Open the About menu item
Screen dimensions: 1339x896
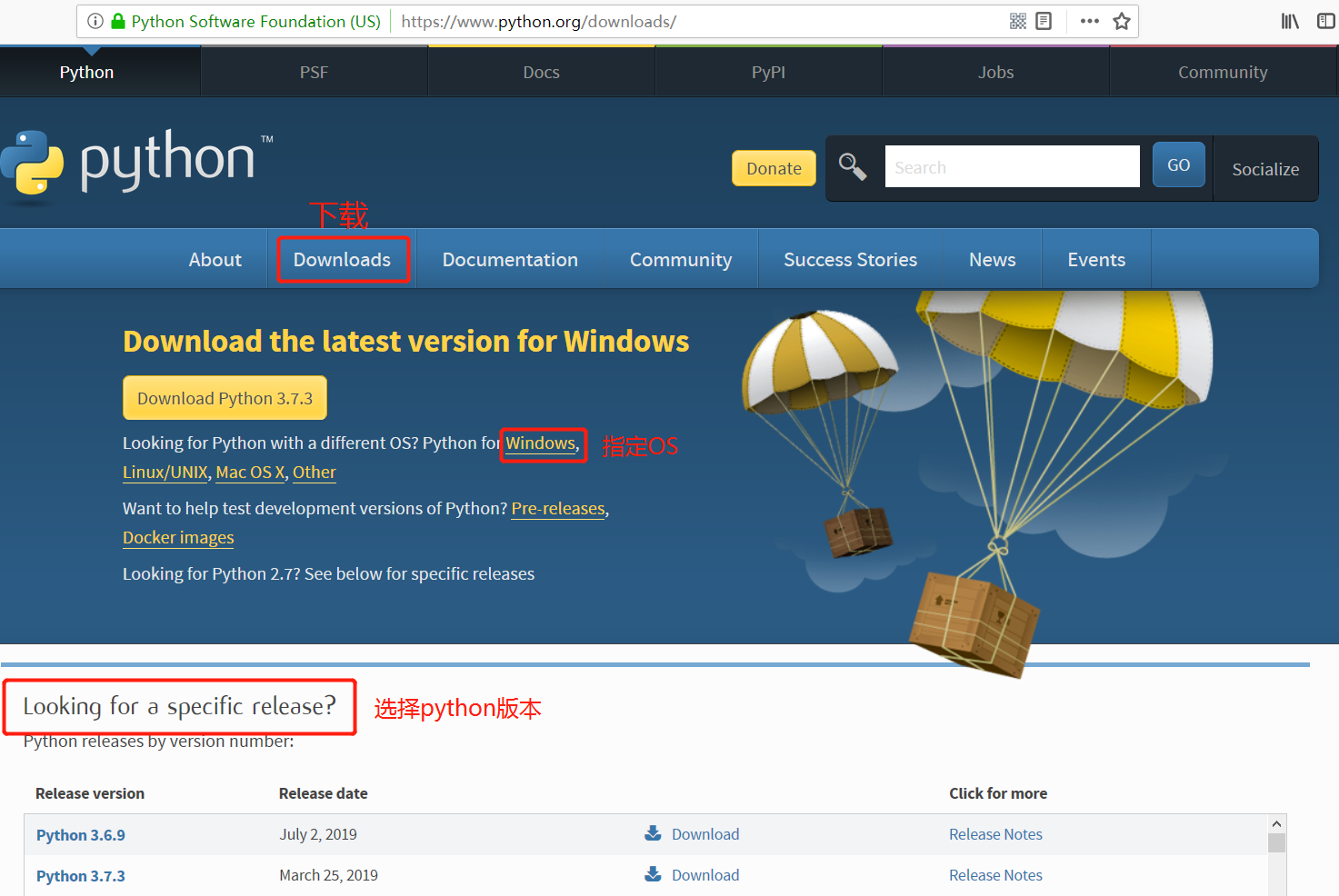click(x=215, y=260)
